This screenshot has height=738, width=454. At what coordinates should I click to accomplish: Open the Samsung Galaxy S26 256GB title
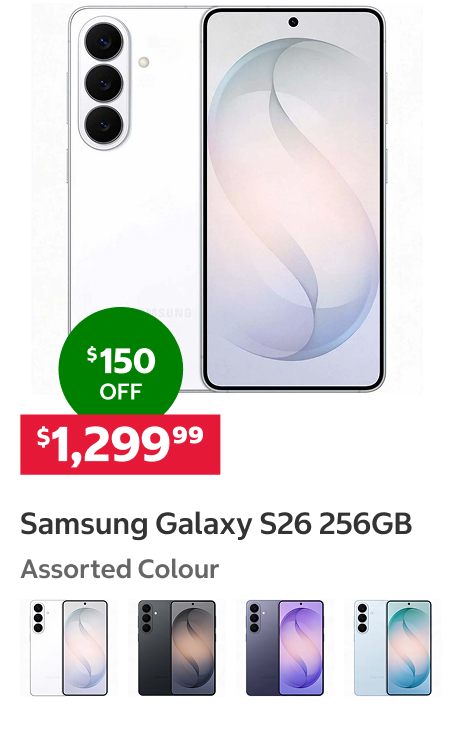pos(216,524)
